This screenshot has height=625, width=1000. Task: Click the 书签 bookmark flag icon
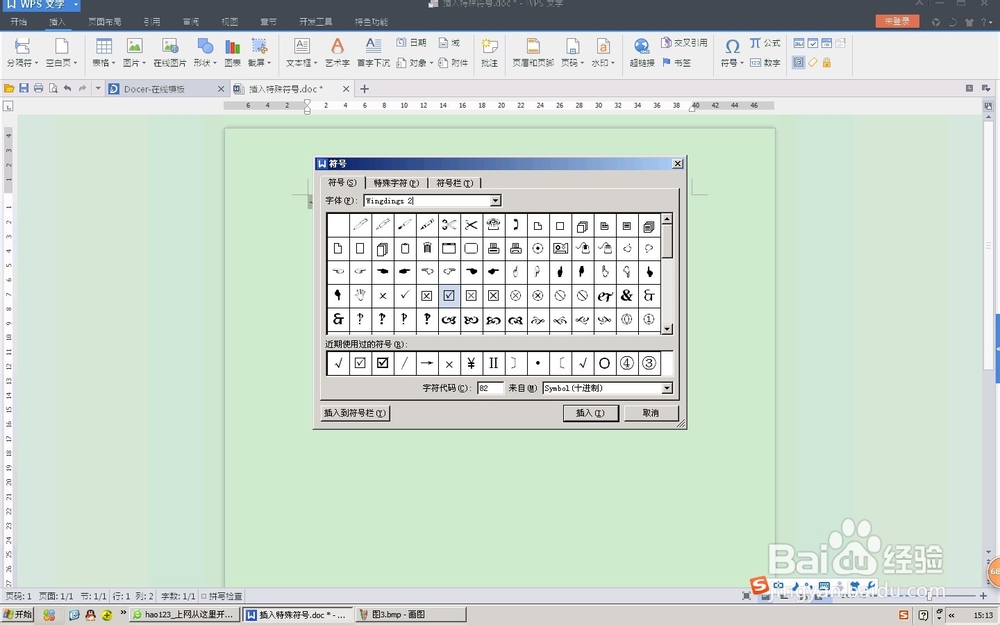[x=676, y=62]
